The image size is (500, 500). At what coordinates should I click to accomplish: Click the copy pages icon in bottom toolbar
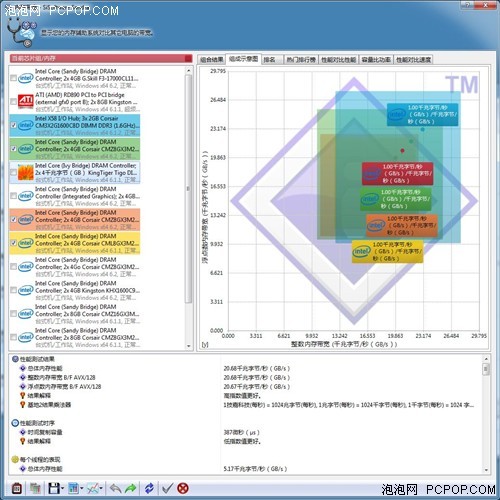(x=35, y=489)
